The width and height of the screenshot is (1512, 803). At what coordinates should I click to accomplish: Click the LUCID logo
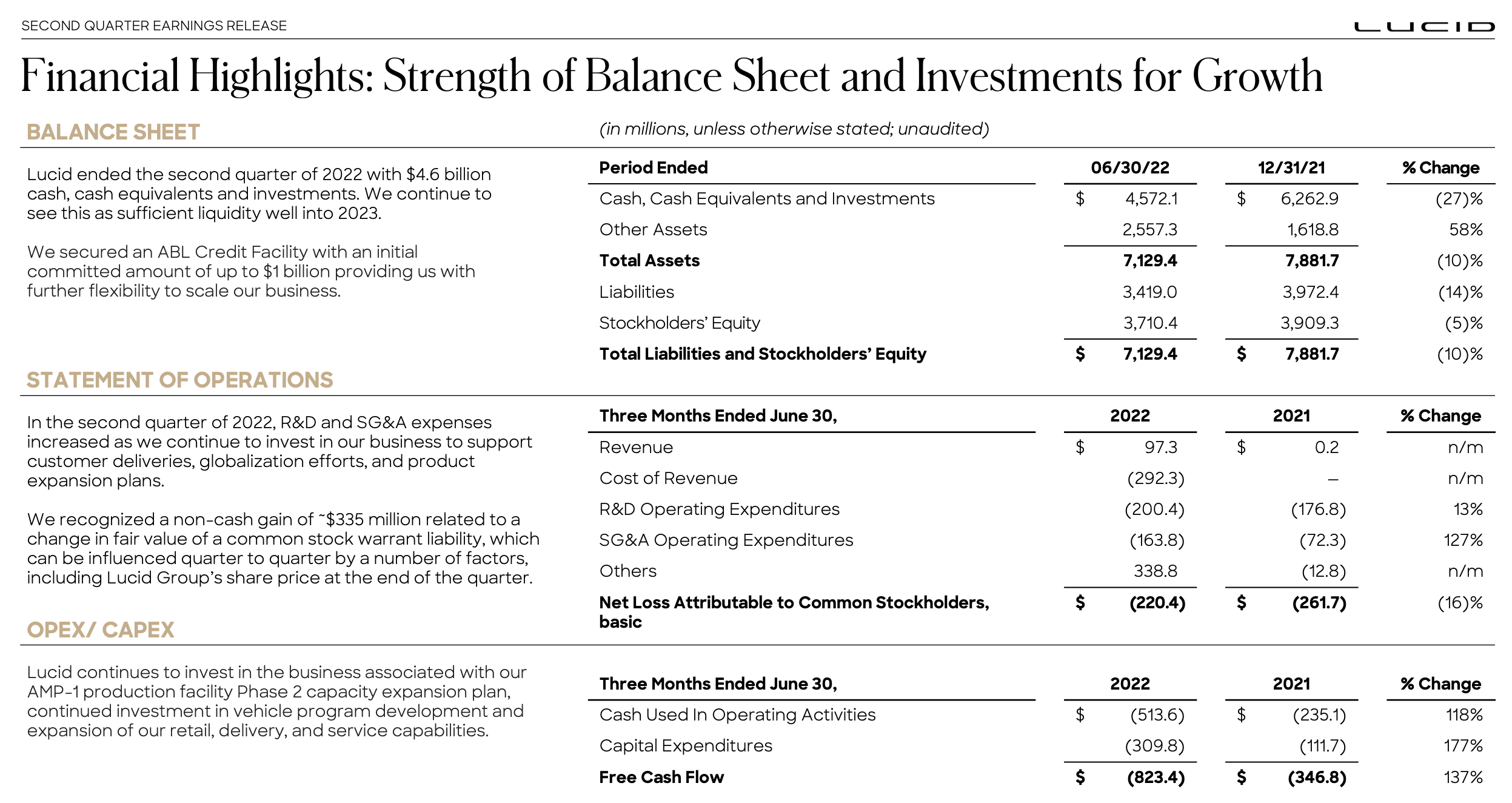click(1424, 27)
